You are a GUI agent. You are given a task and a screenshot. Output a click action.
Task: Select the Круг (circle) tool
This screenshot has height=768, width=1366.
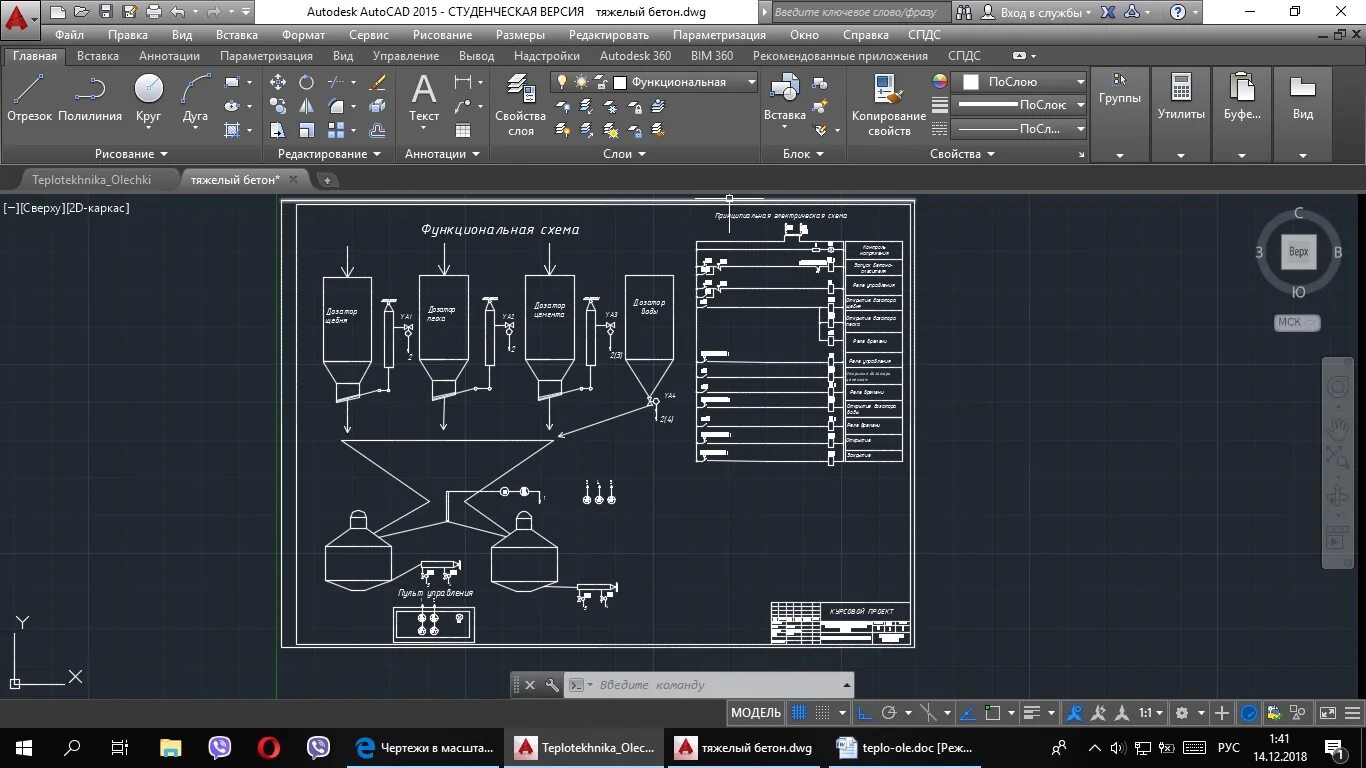[x=149, y=98]
